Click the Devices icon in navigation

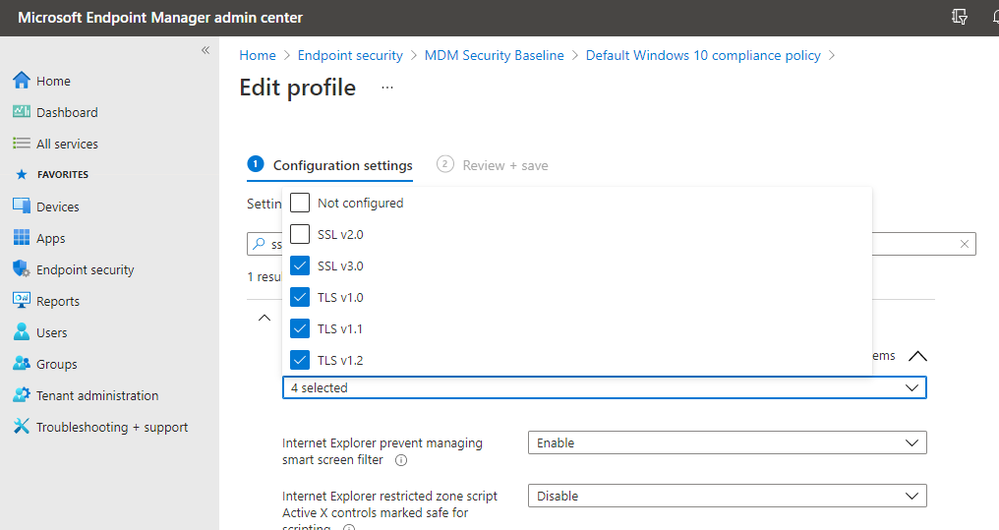(21, 206)
